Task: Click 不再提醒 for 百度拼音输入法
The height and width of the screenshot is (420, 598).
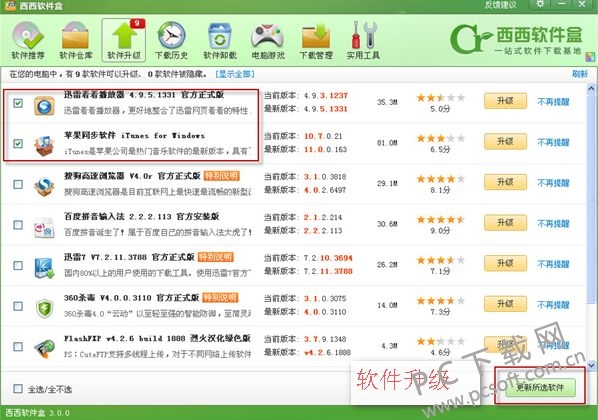Action: click(553, 224)
